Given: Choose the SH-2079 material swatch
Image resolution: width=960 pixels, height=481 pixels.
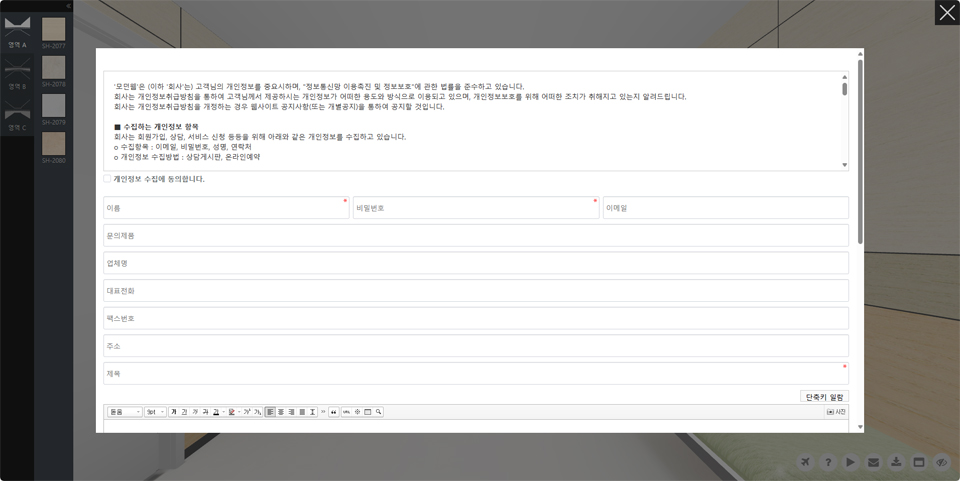Looking at the screenshot, I should 54,109.
